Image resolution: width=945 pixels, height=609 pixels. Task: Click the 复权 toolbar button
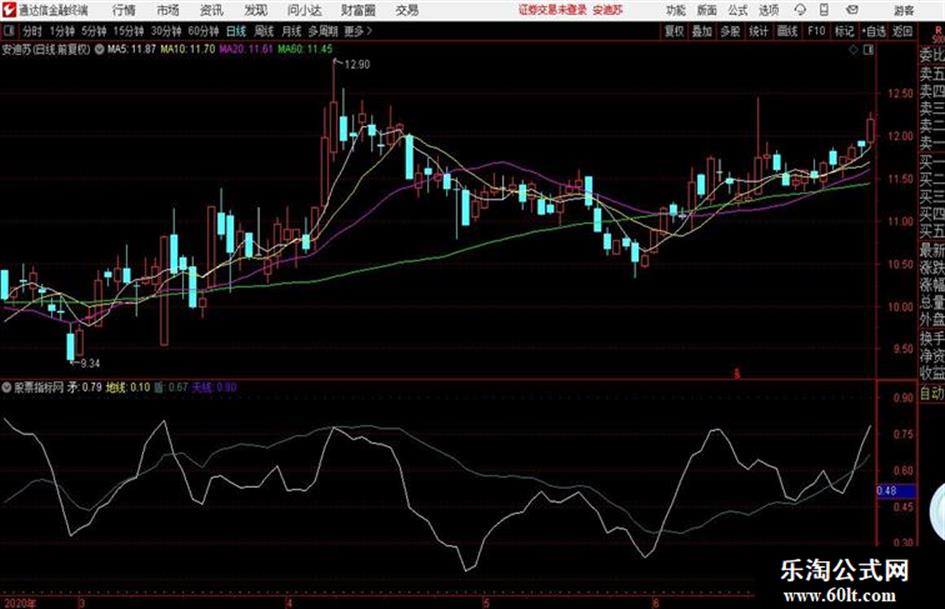[x=674, y=31]
